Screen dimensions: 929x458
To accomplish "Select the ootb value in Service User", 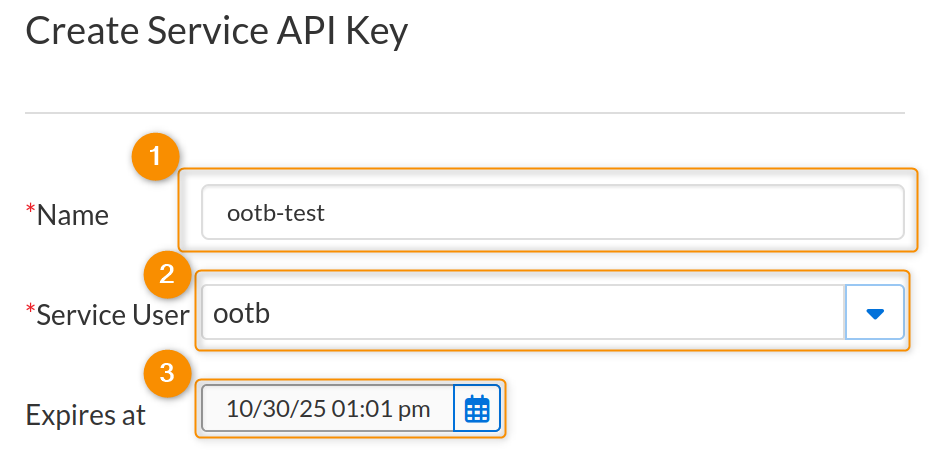I will [242, 313].
